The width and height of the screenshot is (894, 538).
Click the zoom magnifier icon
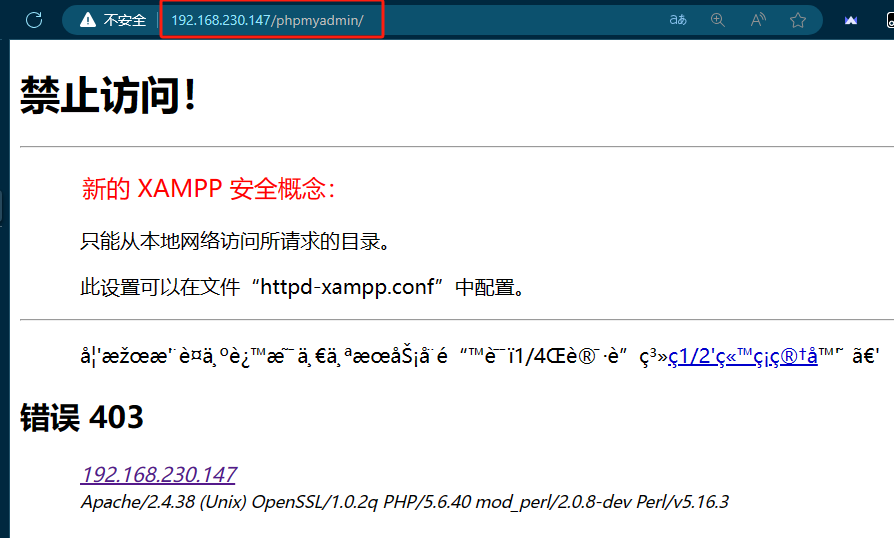(718, 20)
